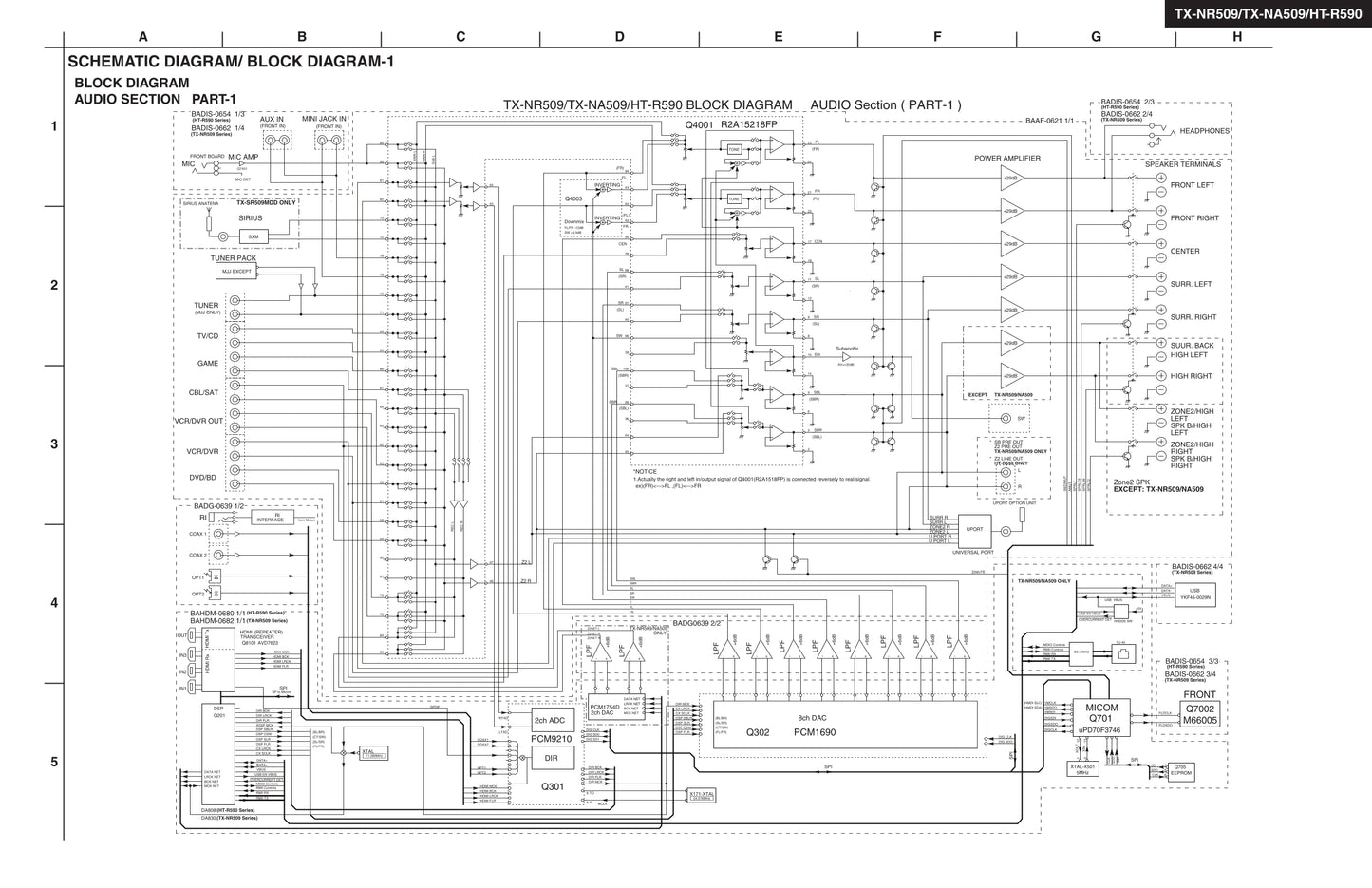This screenshot has height=888, width=1372.
Task: Click the USB YKF45-0029N connector block
Action: tap(1194, 595)
